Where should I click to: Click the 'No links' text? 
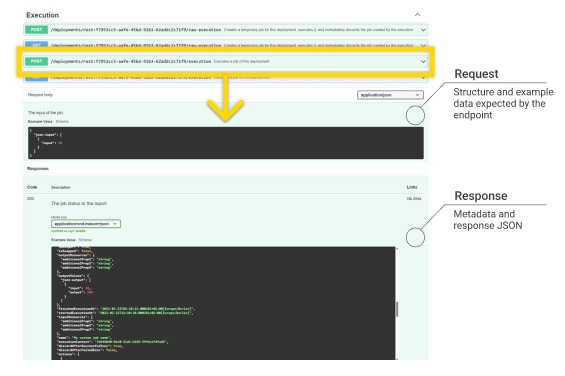(414, 199)
